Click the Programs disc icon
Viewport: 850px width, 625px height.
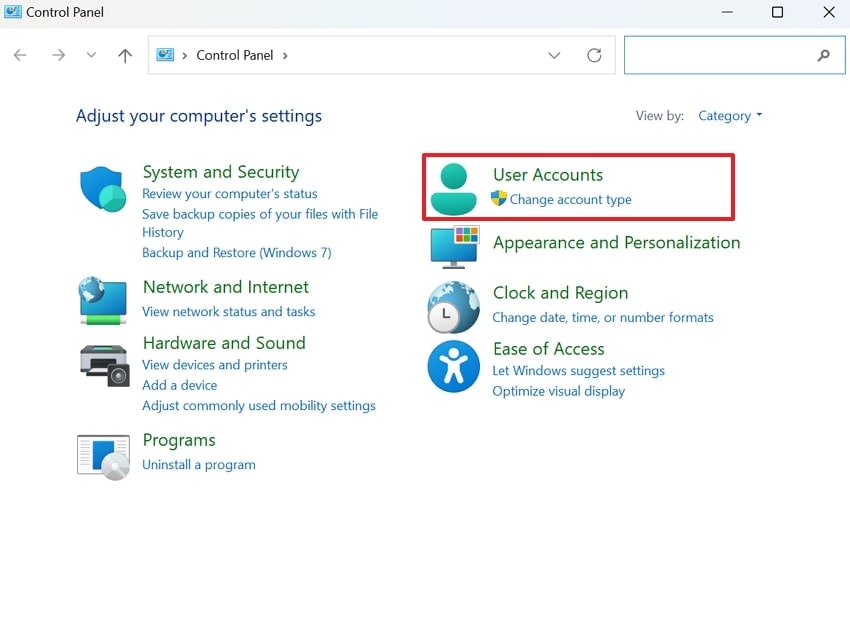tap(103, 457)
